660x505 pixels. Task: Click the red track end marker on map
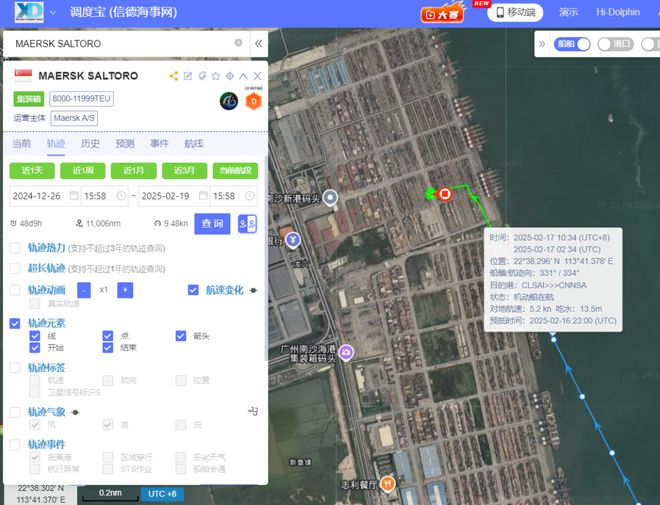tap(444, 194)
